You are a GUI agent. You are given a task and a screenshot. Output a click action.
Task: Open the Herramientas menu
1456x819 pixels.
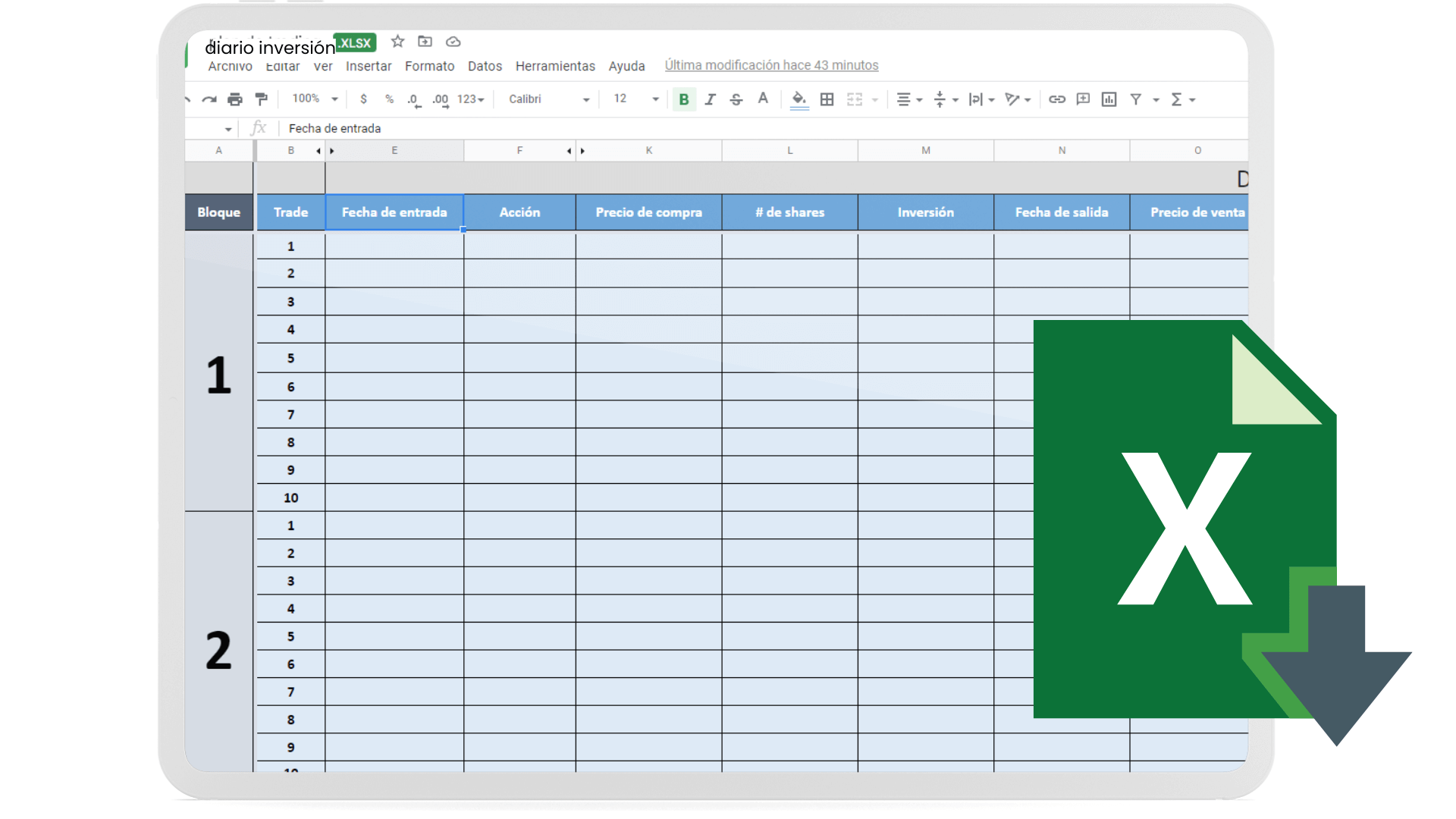point(555,66)
